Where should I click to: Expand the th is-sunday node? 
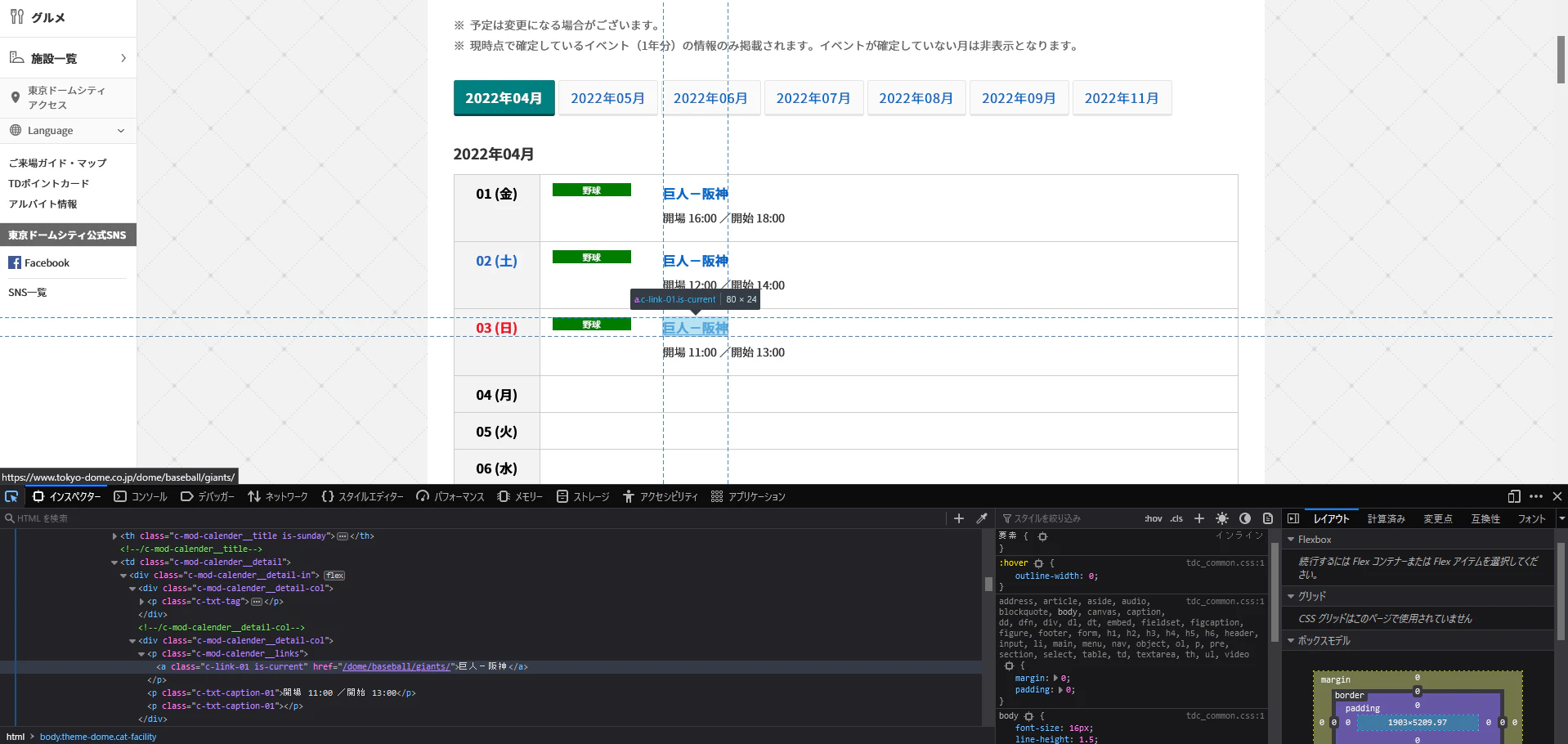(114, 536)
